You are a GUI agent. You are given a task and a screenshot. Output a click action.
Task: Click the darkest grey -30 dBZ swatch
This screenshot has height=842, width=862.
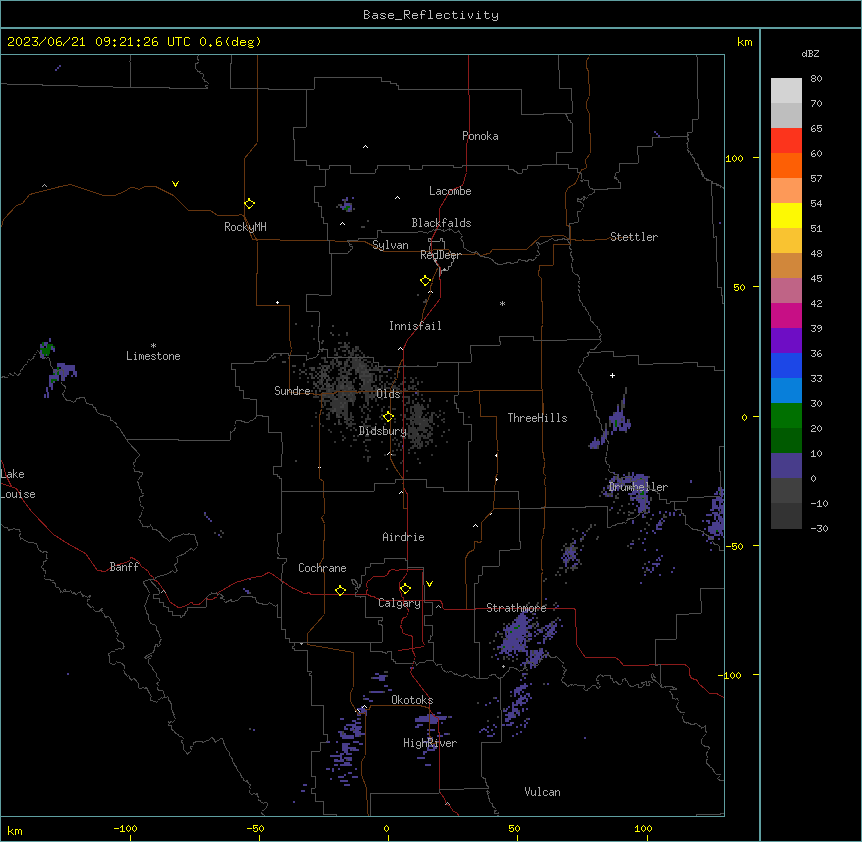point(786,516)
